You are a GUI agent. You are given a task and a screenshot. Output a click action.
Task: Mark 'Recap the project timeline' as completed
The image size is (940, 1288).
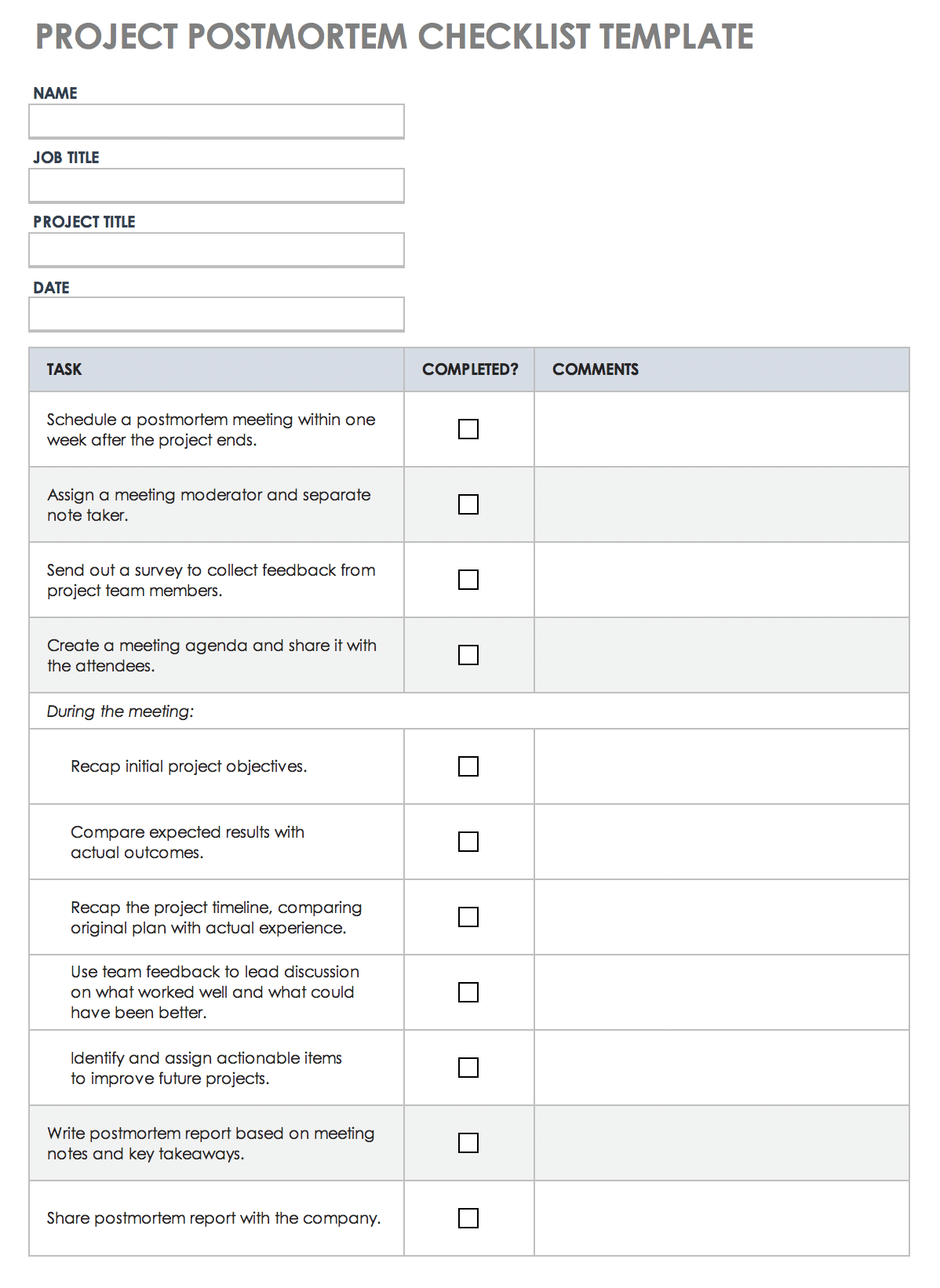[x=468, y=917]
